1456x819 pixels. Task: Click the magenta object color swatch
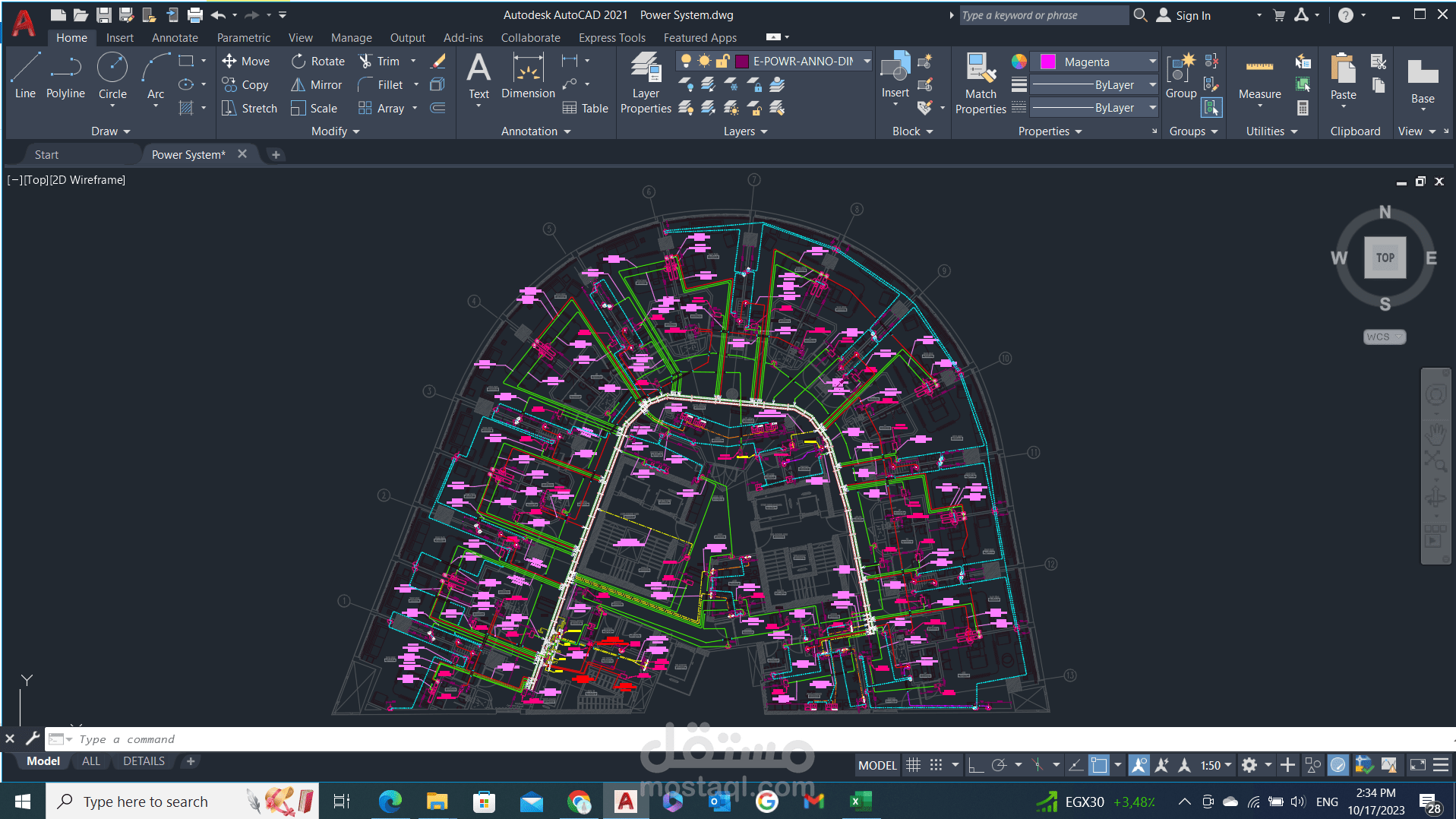tap(1048, 62)
